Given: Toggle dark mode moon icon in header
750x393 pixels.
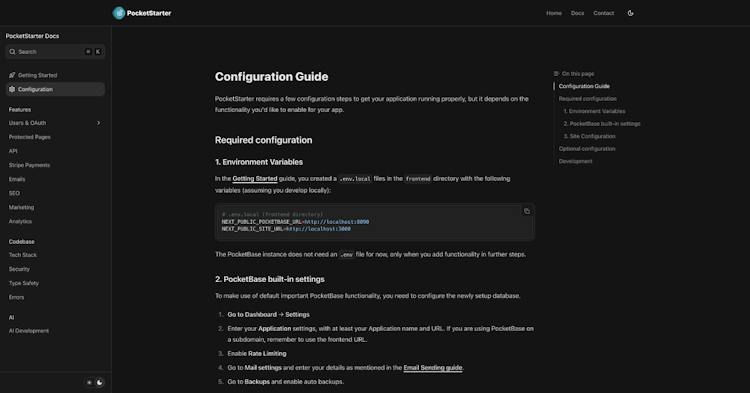Looking at the screenshot, I should coord(630,13).
